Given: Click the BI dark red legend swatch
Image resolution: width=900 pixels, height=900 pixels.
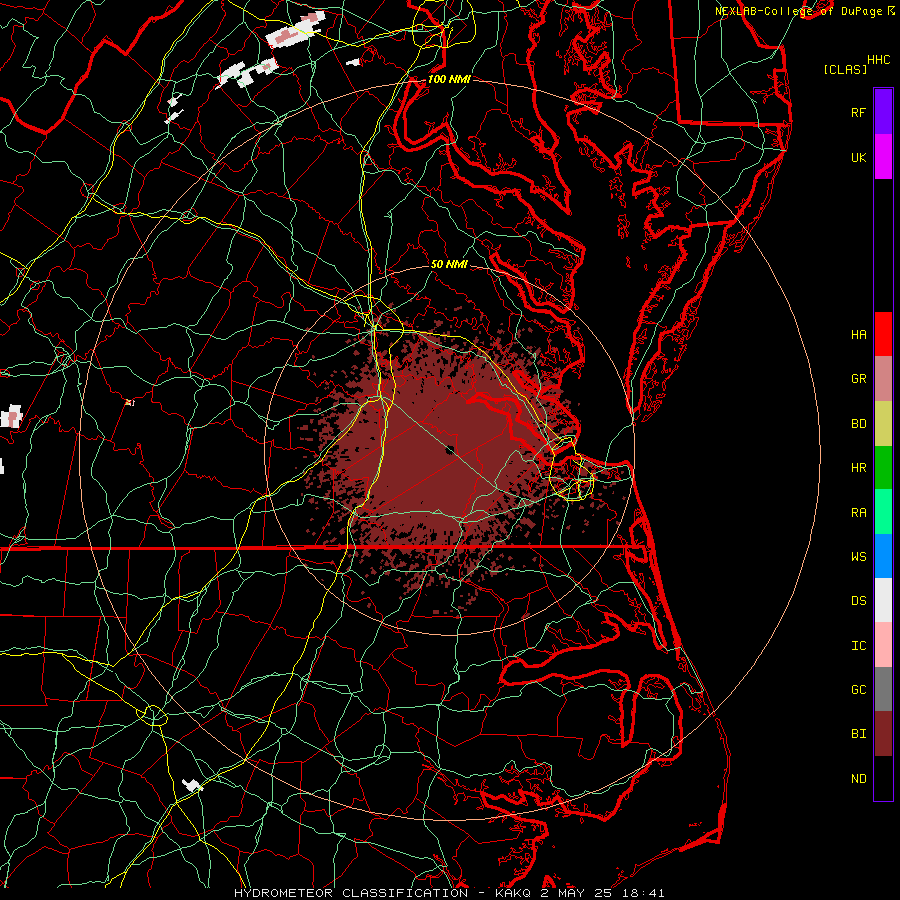Looking at the screenshot, I should (x=883, y=734).
